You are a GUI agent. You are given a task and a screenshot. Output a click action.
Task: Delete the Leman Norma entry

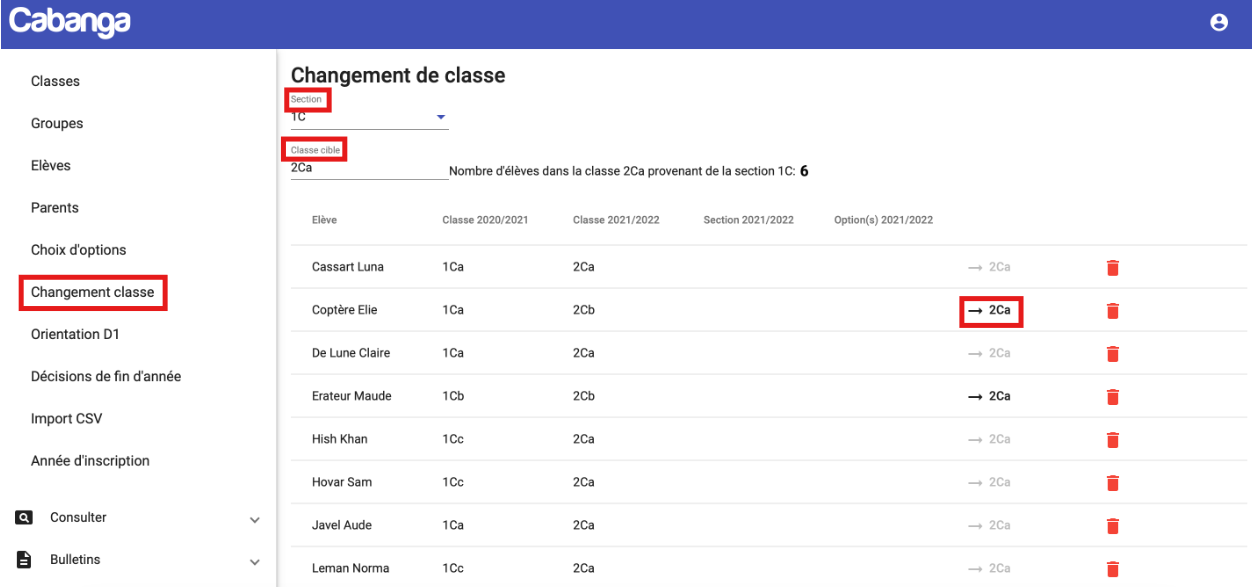pyautogui.click(x=1112, y=569)
